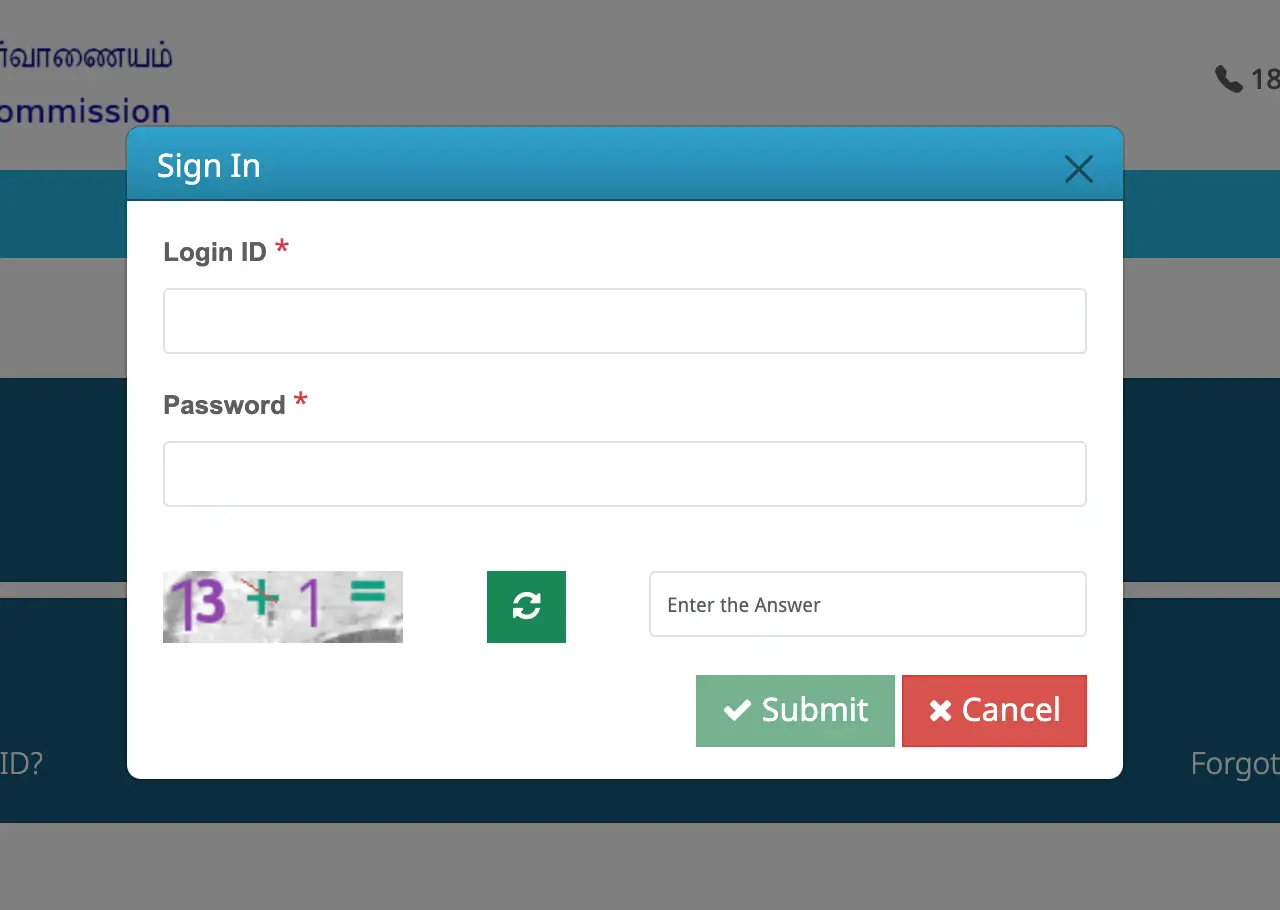1280x910 pixels.
Task: Click the Login ID label
Action: [x=215, y=252]
